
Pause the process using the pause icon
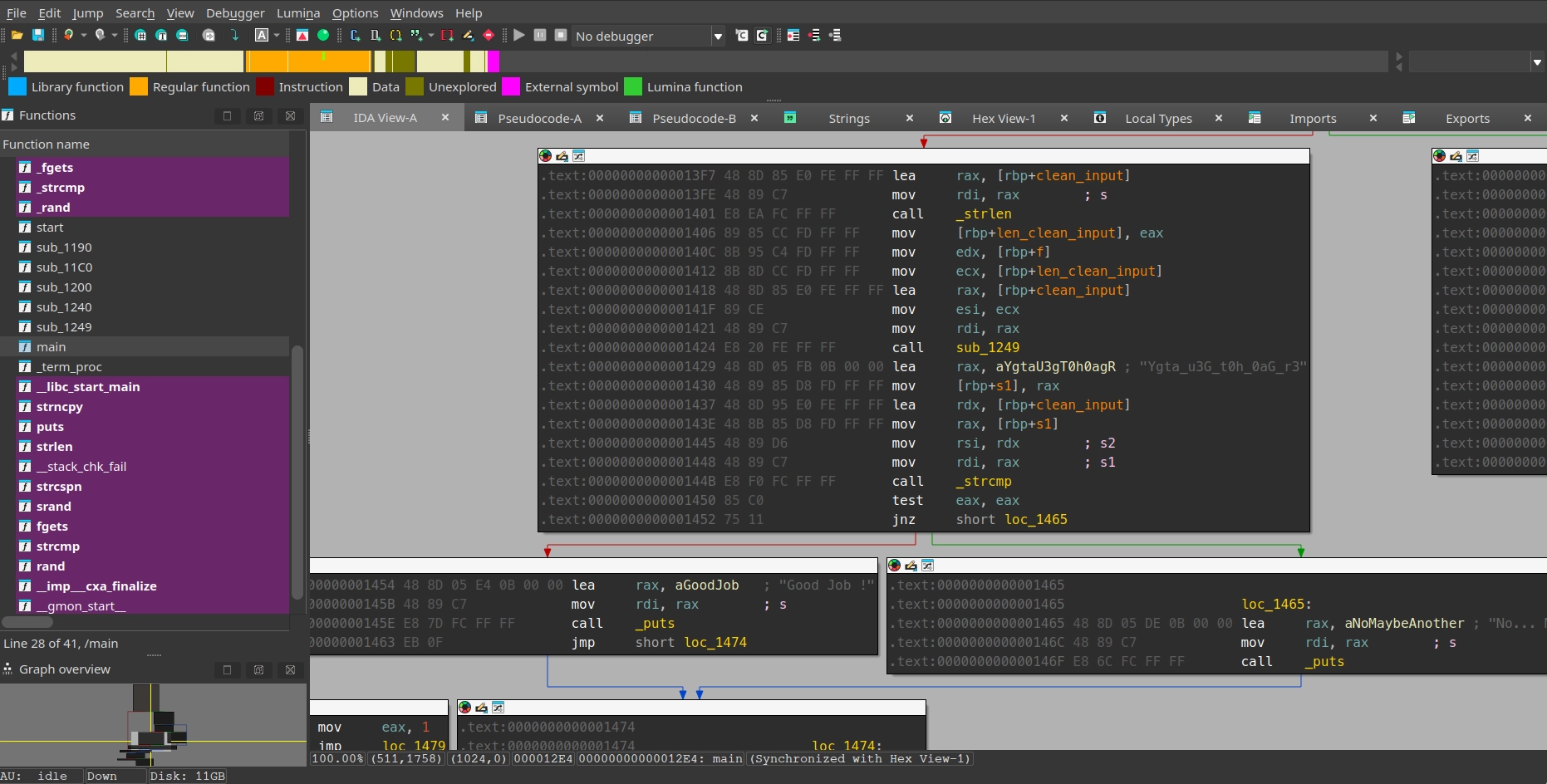[x=540, y=36]
